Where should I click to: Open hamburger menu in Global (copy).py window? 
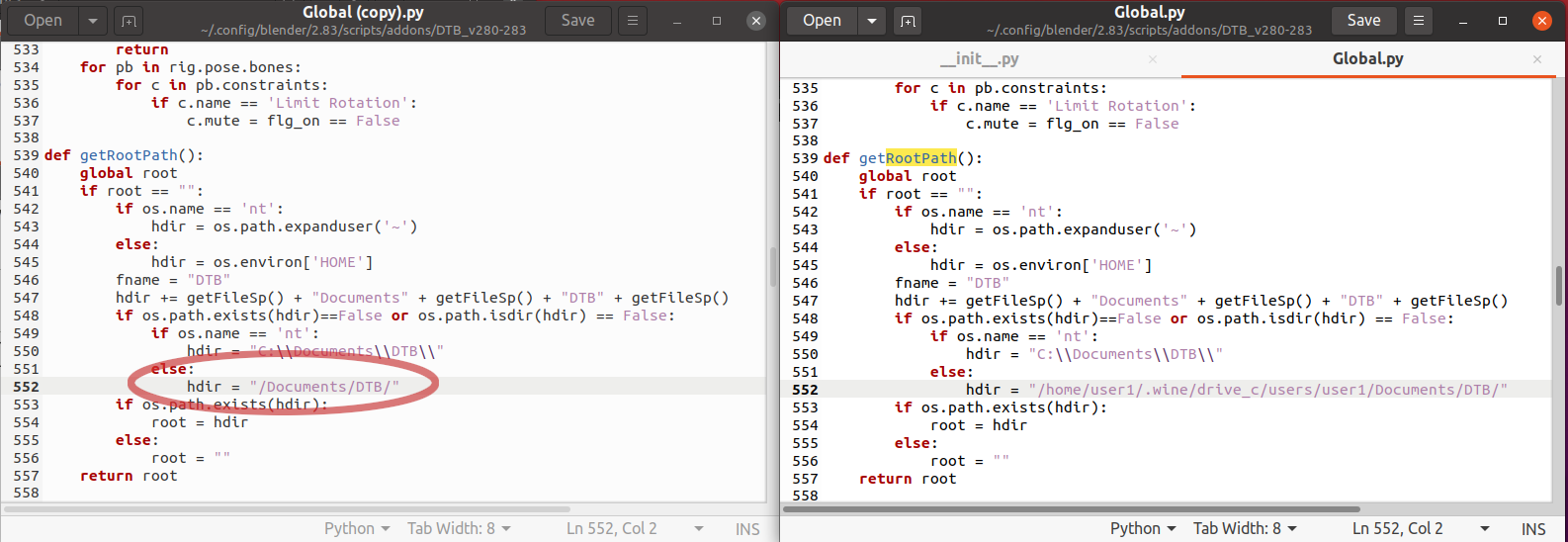tap(633, 20)
